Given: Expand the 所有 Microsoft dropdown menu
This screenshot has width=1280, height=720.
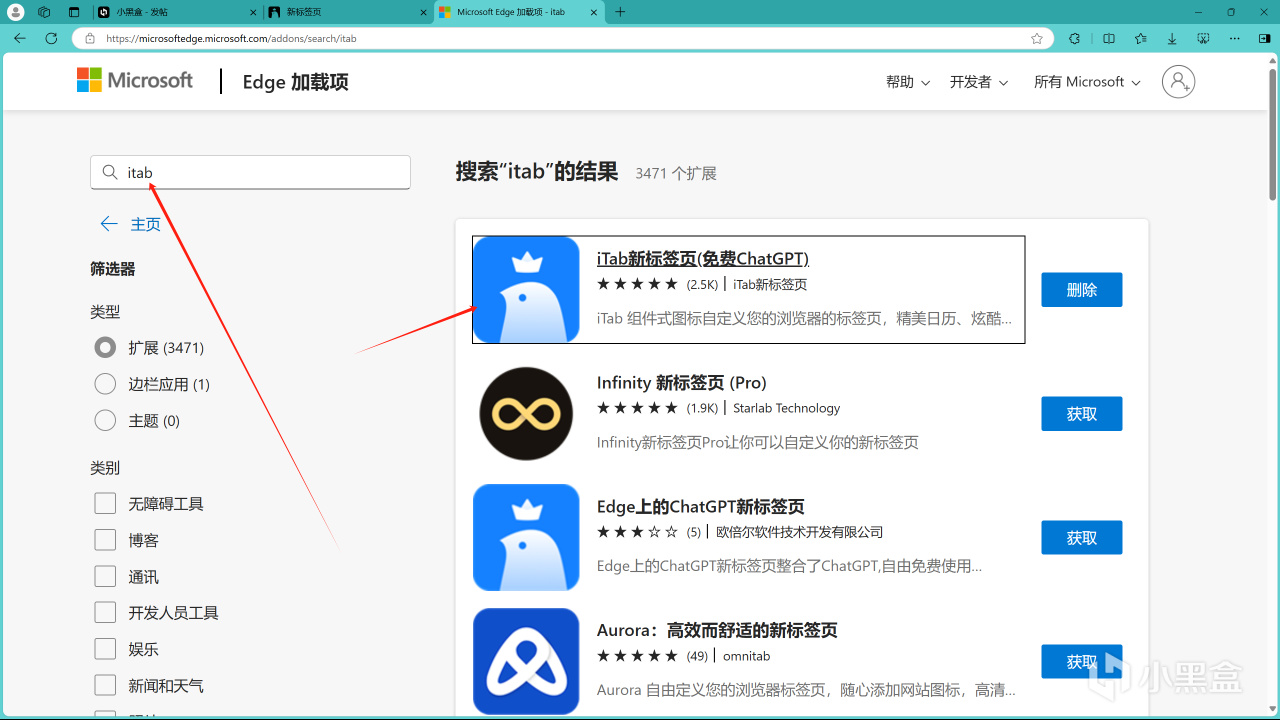Looking at the screenshot, I should [x=1087, y=82].
